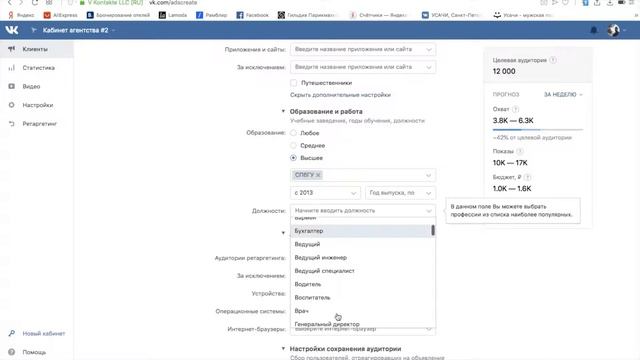The height and width of the screenshot is (360, 640).
Task: Click the help icon next to Бюджет
Action: coord(527,177)
